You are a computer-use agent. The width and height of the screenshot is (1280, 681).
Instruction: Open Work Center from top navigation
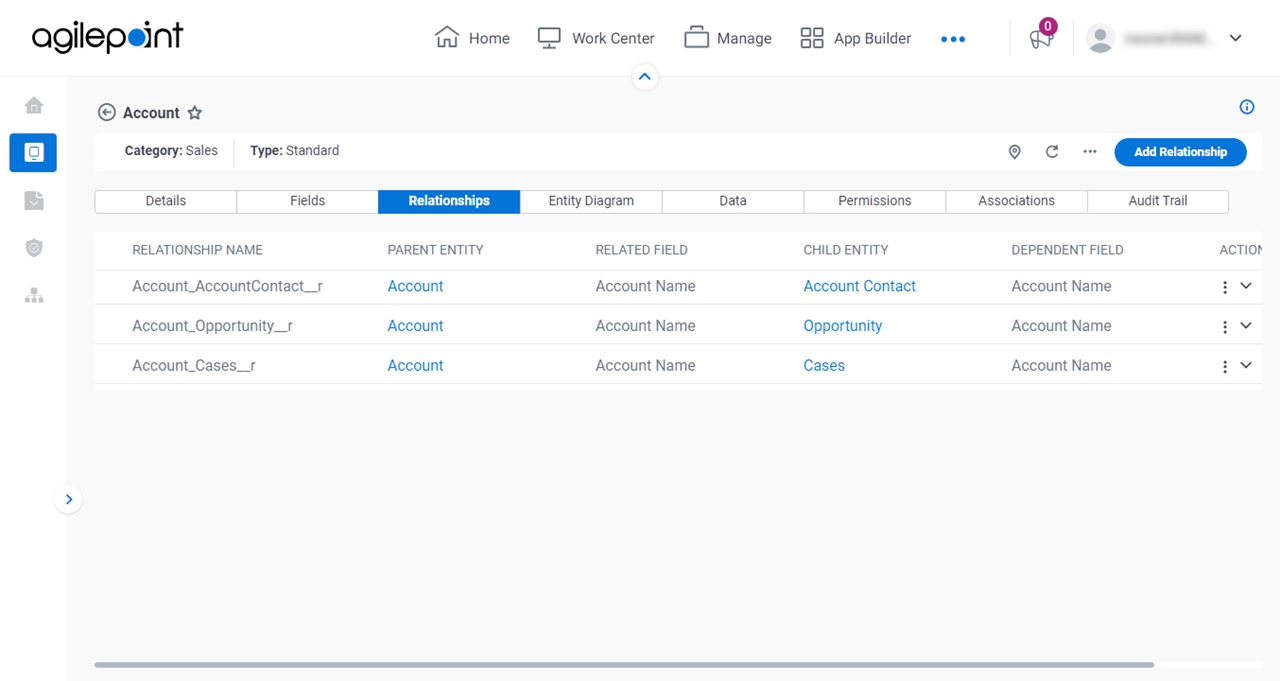(x=596, y=38)
